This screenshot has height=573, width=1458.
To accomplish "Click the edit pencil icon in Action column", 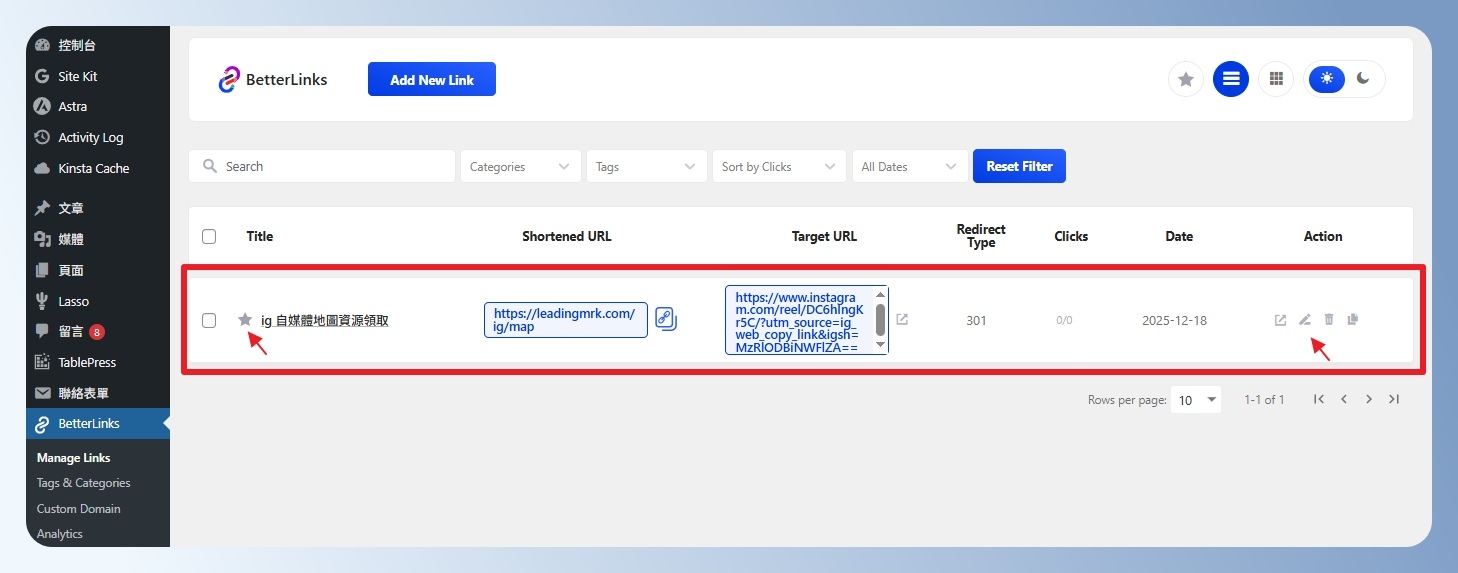I will (1304, 320).
